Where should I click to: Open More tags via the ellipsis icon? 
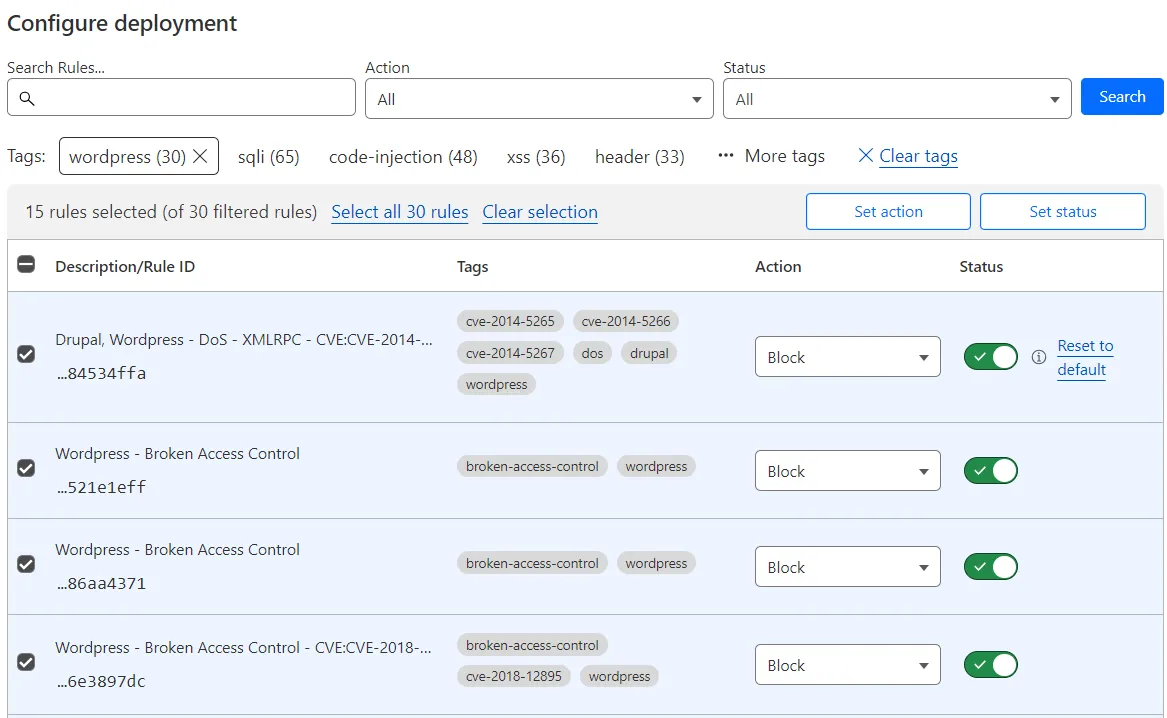(x=729, y=156)
